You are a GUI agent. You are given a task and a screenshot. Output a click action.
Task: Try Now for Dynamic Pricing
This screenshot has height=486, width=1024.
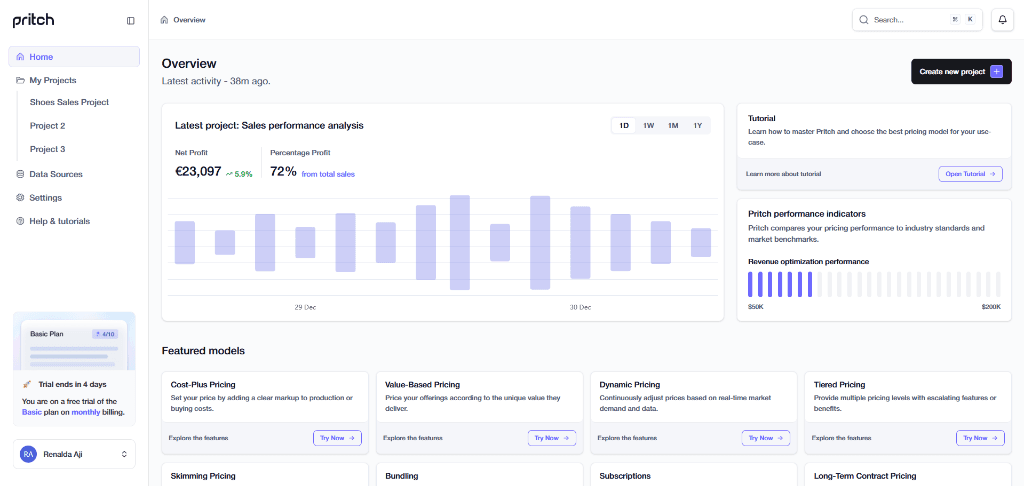pos(765,438)
